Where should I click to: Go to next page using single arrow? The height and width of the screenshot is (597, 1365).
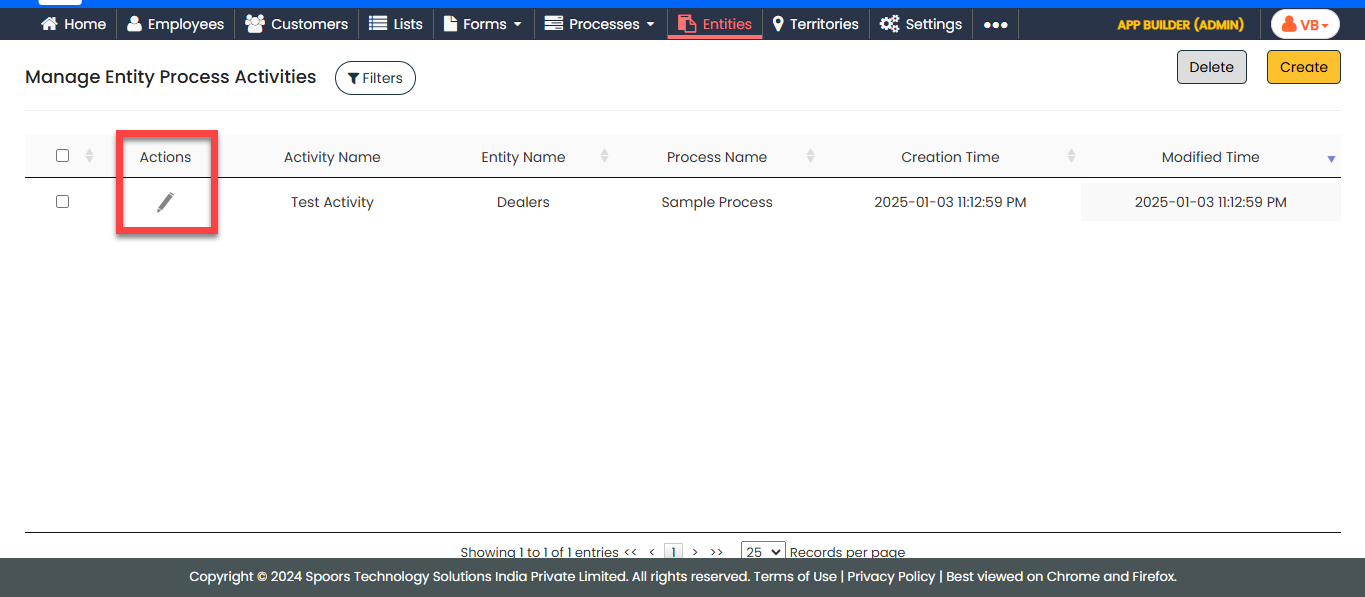[x=695, y=552]
